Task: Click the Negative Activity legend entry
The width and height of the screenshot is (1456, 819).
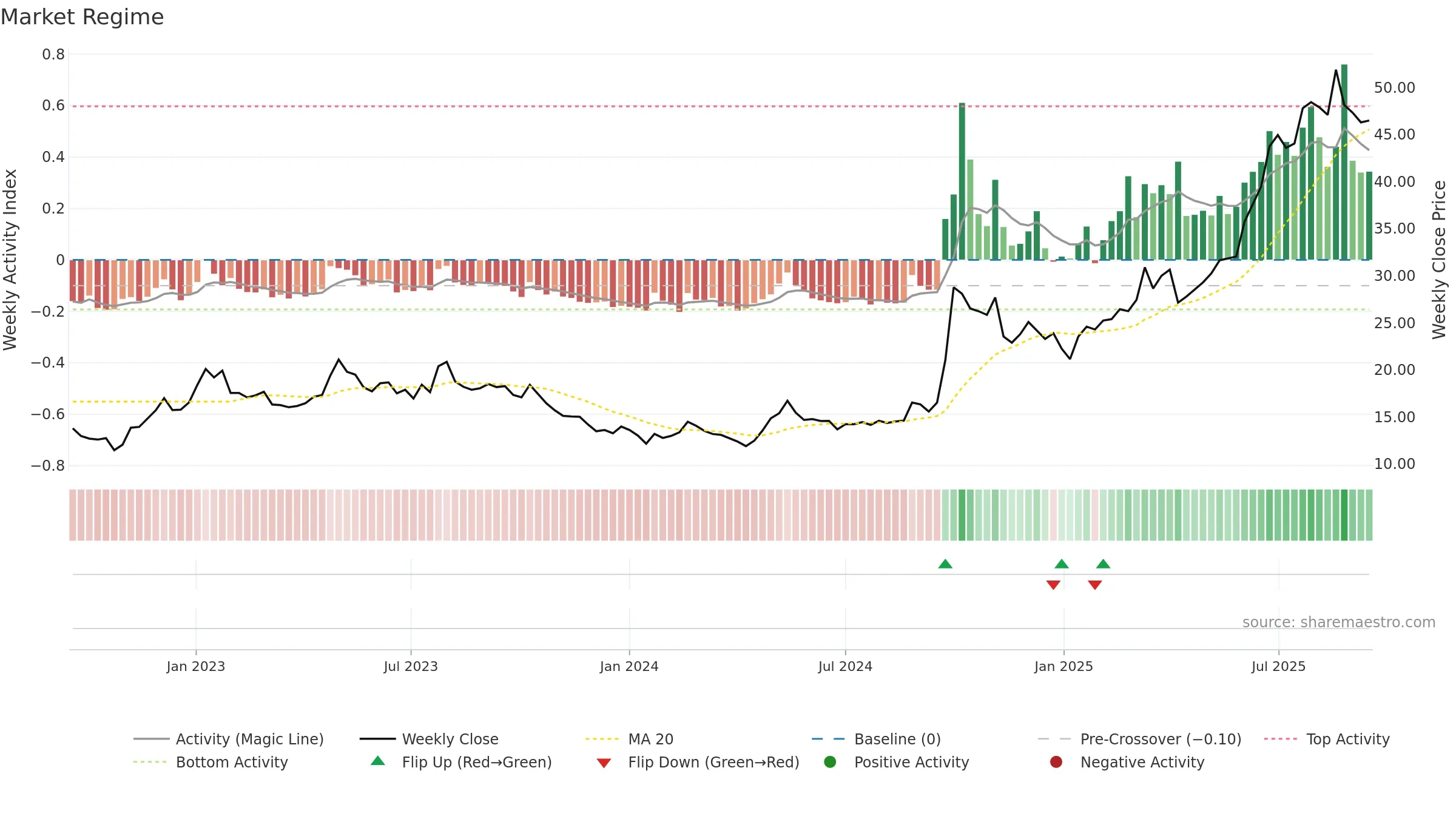Action: click(x=1127, y=762)
